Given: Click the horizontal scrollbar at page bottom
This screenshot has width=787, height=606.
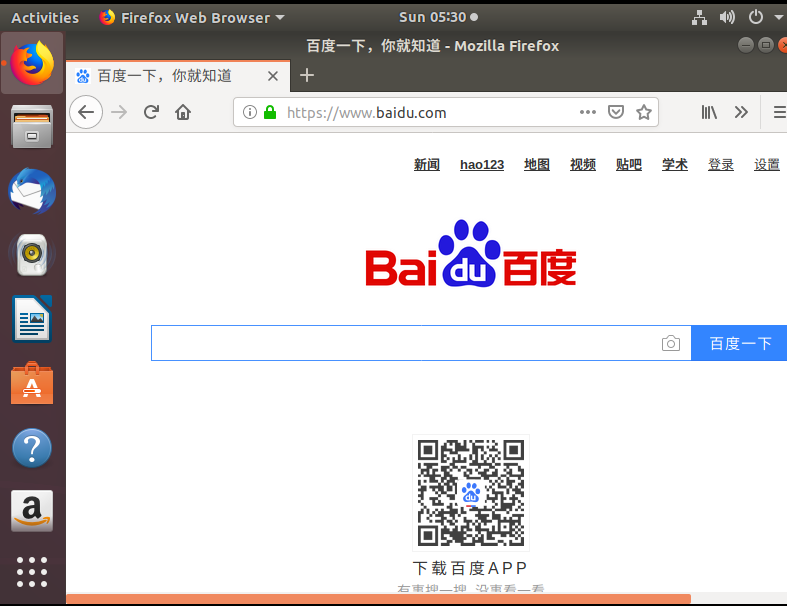Looking at the screenshot, I should click(x=378, y=599).
